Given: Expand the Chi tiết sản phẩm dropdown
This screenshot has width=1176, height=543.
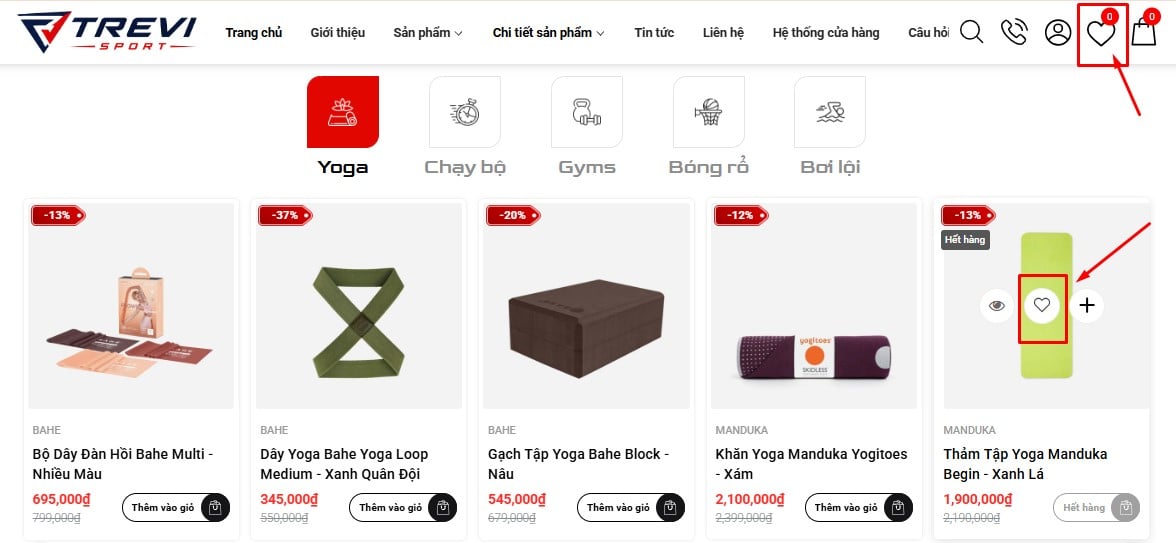Looking at the screenshot, I should tap(548, 32).
